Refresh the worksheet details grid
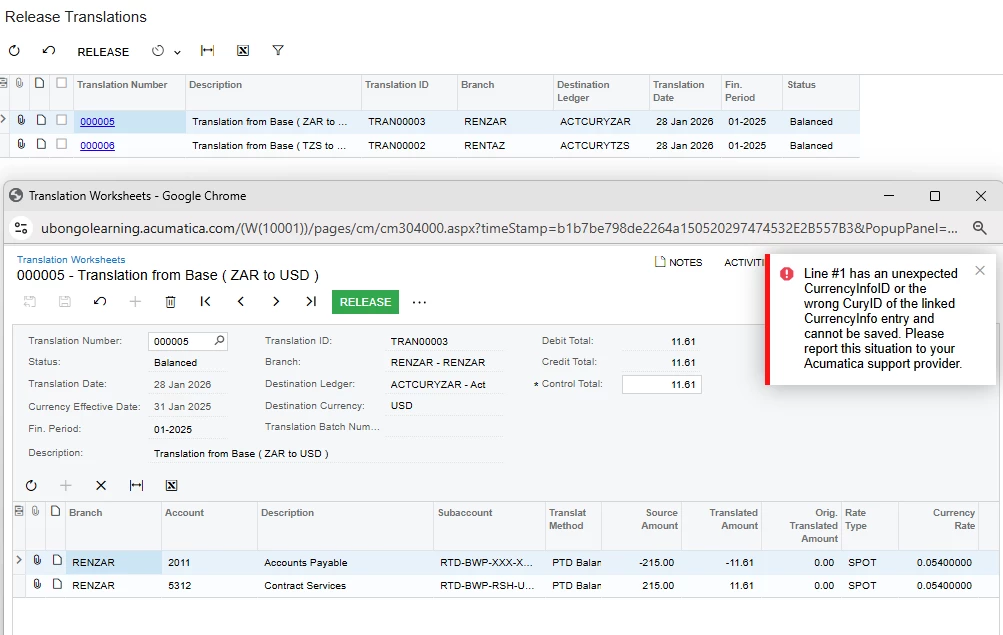Screen dimensions: 1003x635 [x=31, y=485]
